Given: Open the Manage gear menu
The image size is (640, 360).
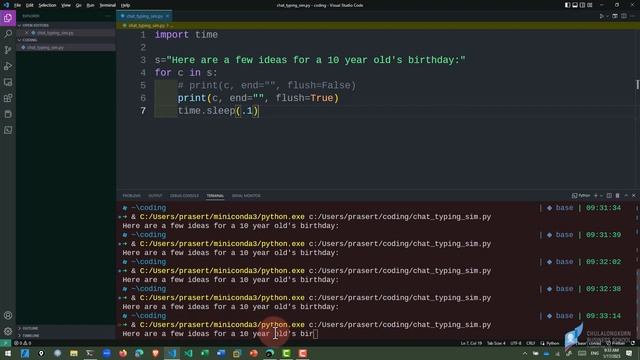Looking at the screenshot, I should (x=8, y=331).
